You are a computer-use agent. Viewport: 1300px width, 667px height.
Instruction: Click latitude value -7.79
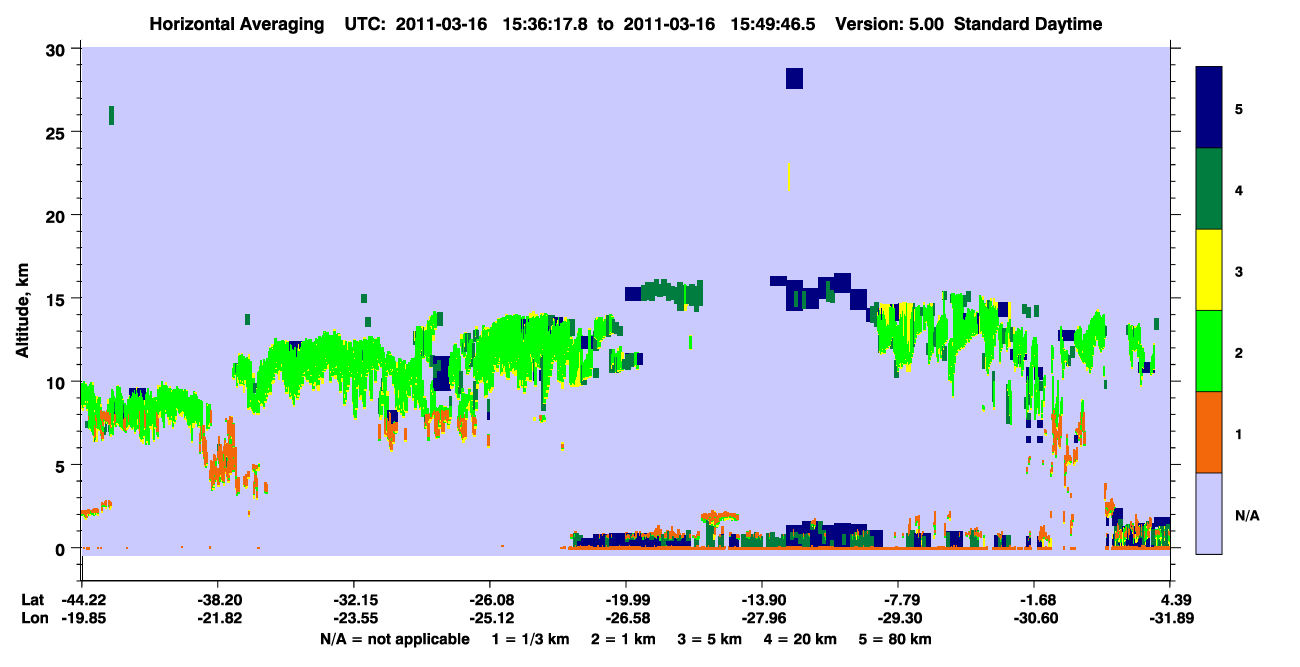click(x=900, y=600)
